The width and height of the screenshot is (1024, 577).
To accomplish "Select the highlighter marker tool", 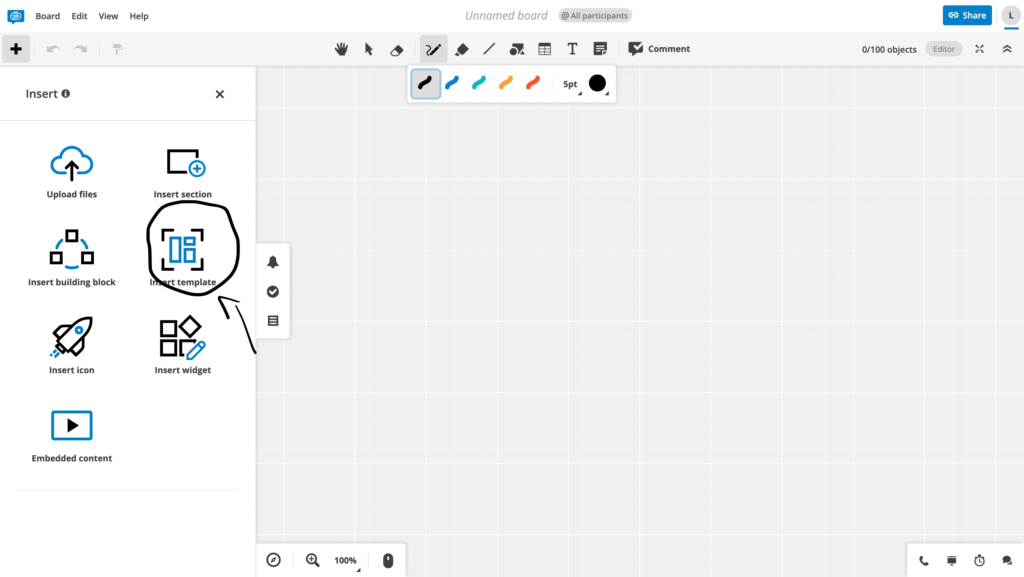I will click(x=462, y=49).
